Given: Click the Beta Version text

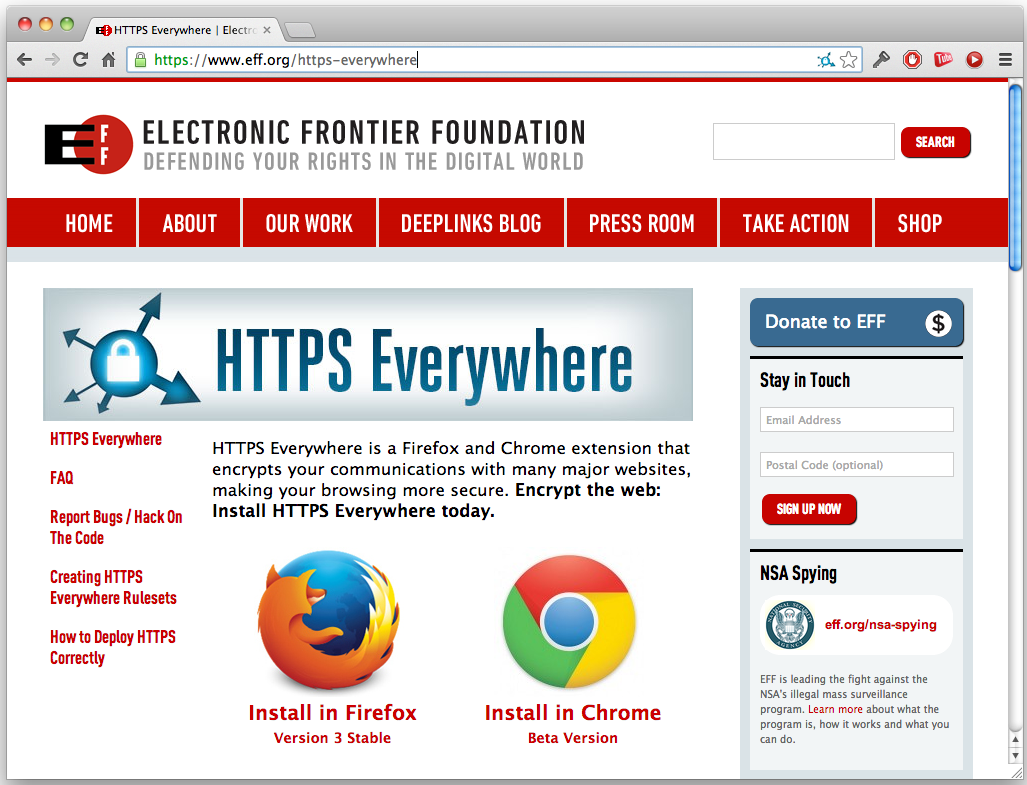Looking at the screenshot, I should click(572, 738).
